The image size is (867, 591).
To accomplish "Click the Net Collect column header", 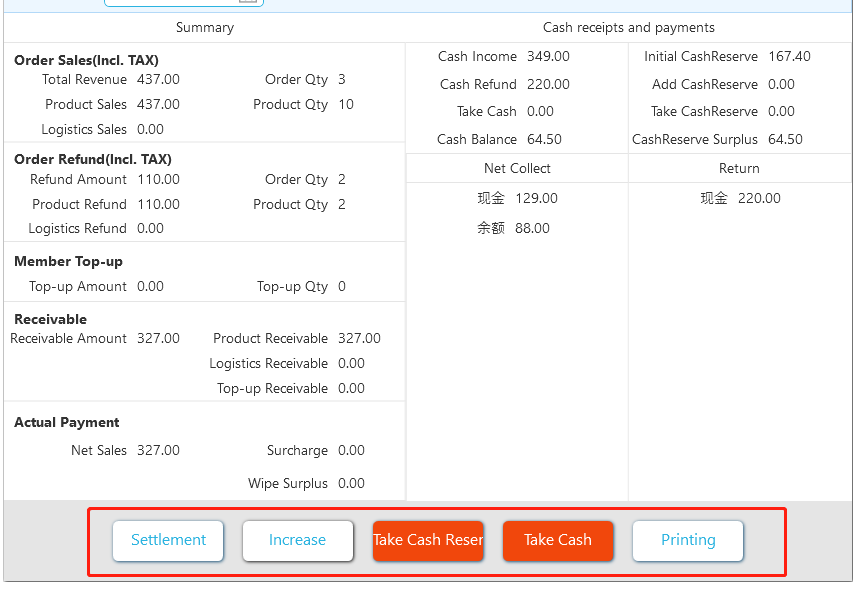I will 517,168.
